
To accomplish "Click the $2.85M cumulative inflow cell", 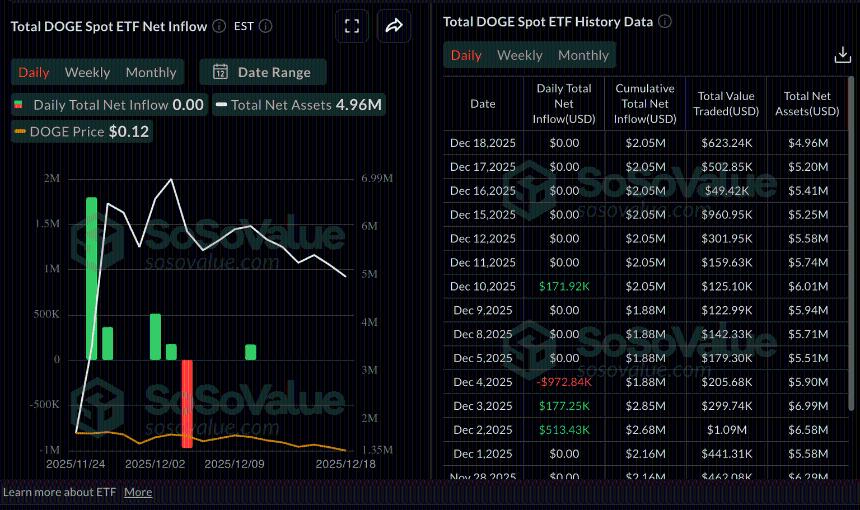I will (x=645, y=406).
